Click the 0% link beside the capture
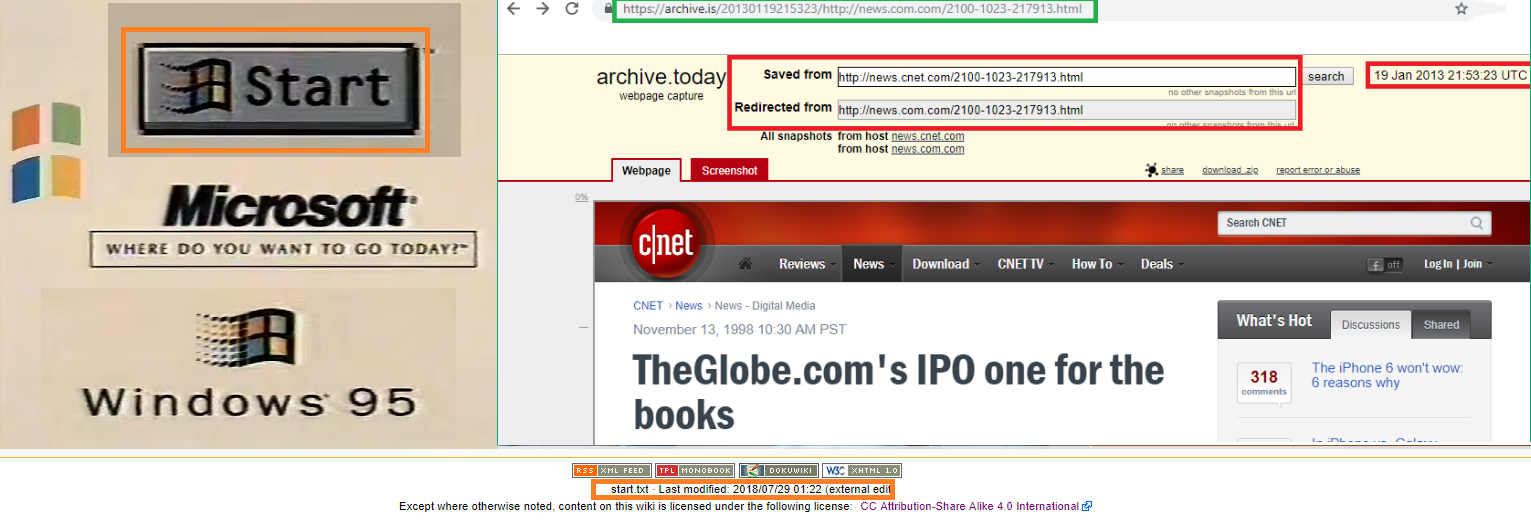This screenshot has height=527, width=1531. point(581,197)
